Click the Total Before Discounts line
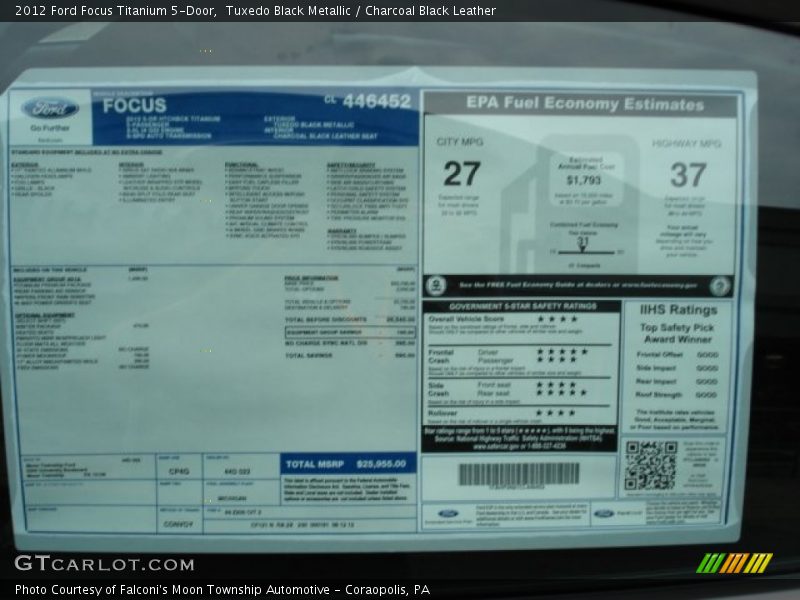This screenshot has width=800, height=600. click(x=350, y=319)
